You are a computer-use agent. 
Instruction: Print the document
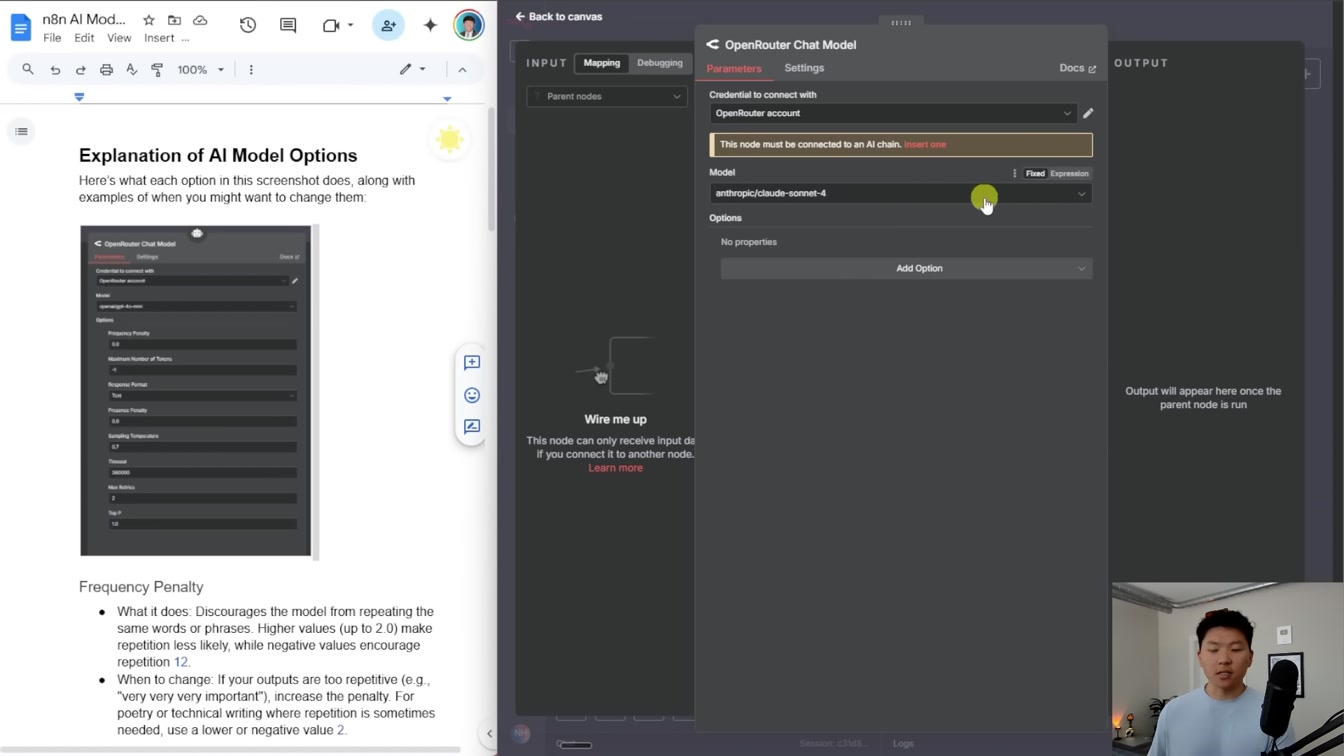[106, 70]
